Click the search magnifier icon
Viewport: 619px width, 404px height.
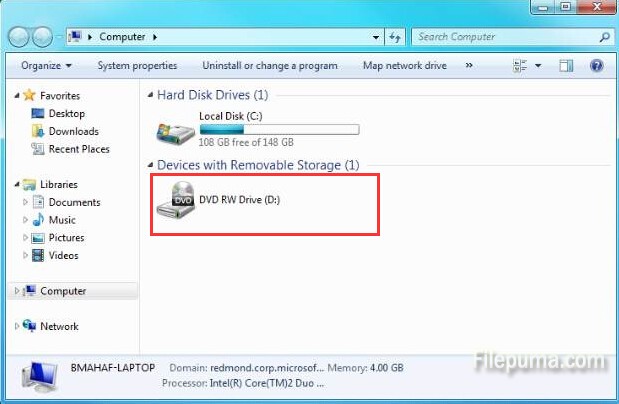pos(604,37)
